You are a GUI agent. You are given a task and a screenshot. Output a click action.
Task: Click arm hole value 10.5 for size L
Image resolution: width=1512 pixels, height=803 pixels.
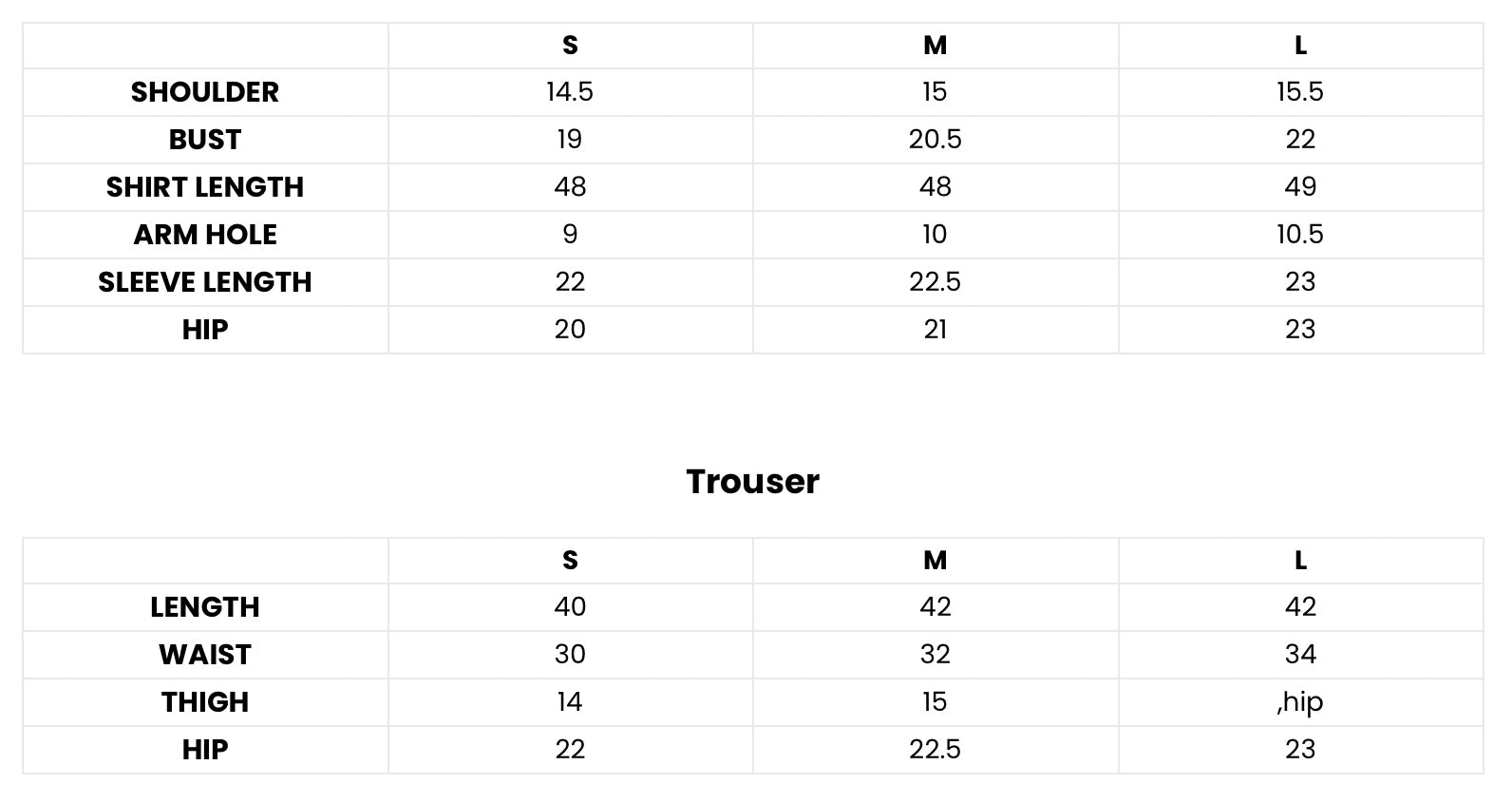(1300, 235)
